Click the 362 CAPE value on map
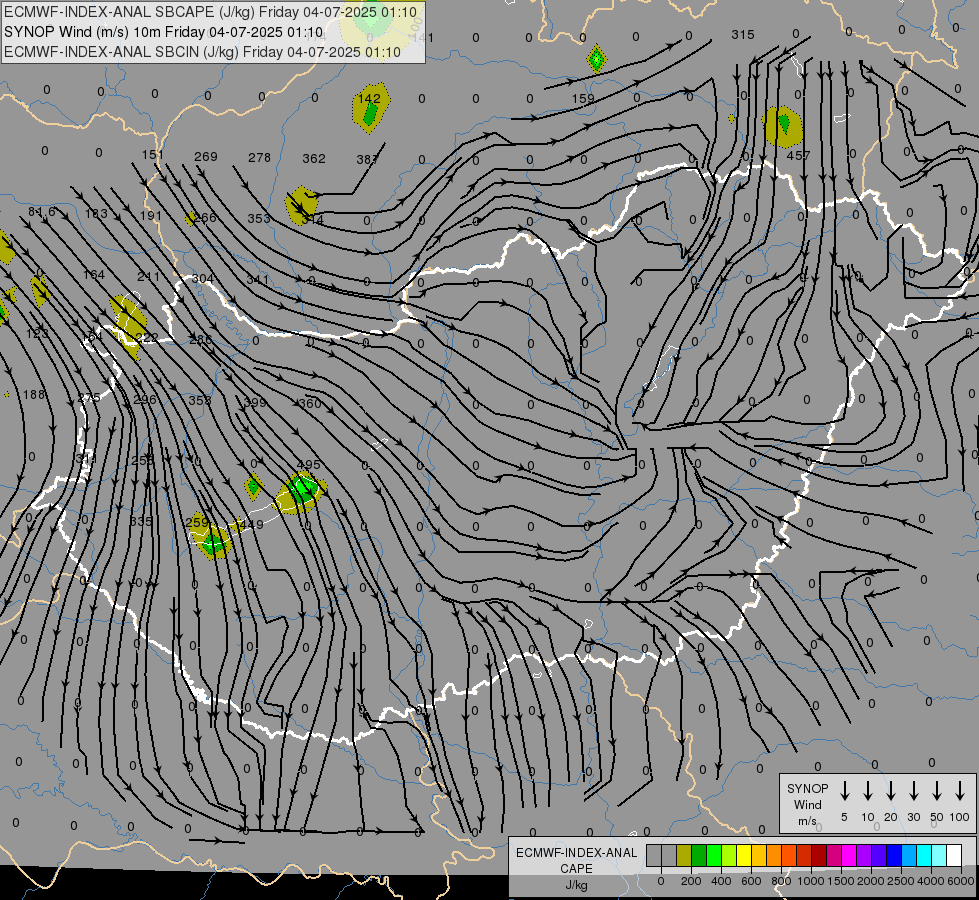This screenshot has width=979, height=900. (314, 159)
